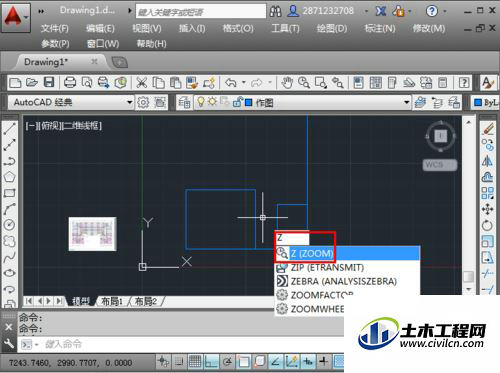Open workspace settings gear icon
The height and width of the screenshot is (373, 500).
click(143, 102)
